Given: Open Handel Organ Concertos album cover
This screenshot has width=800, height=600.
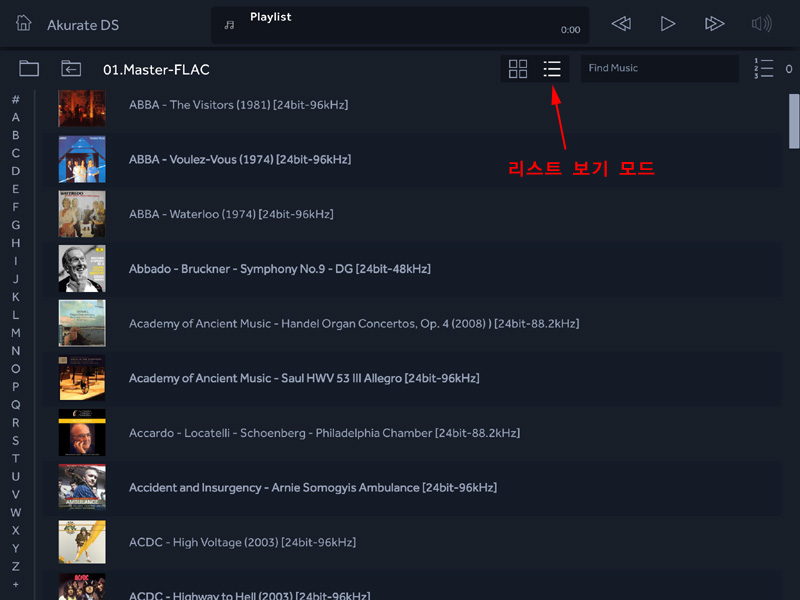Looking at the screenshot, I should click(82, 323).
